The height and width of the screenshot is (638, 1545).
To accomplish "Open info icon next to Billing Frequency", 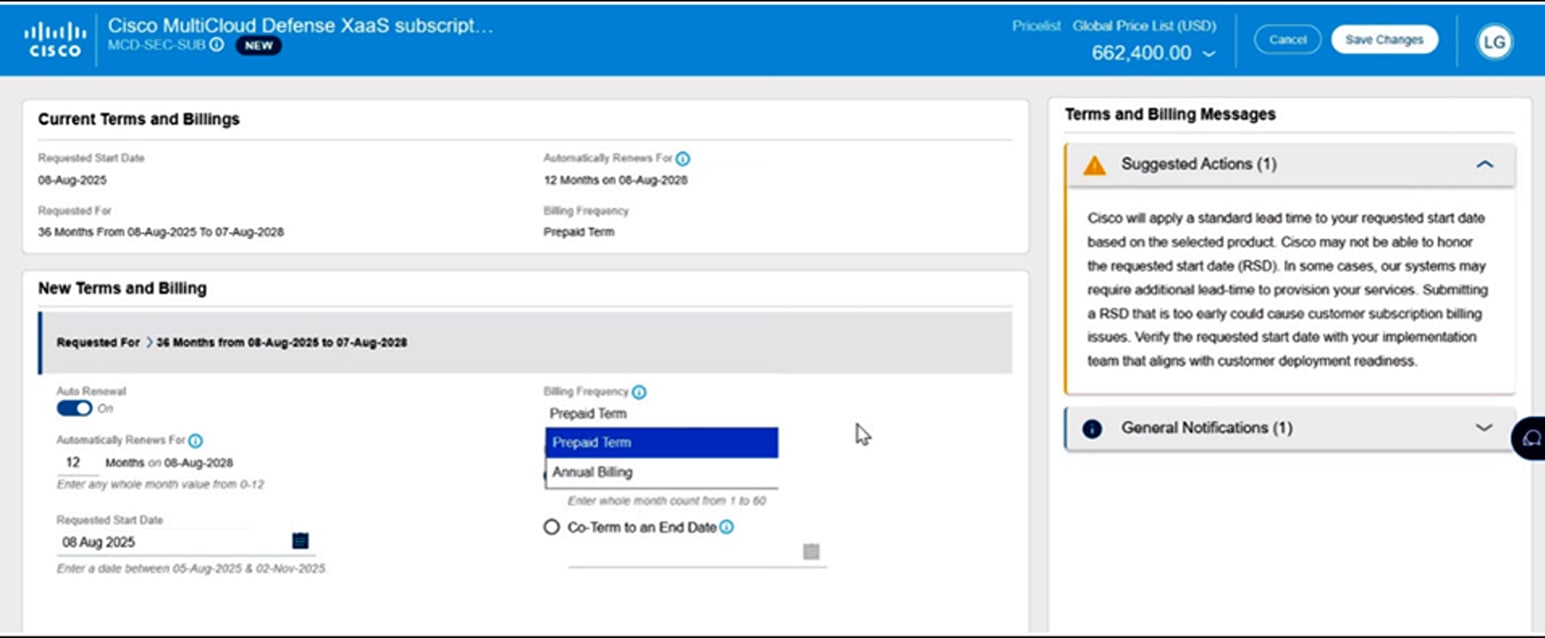I will pyautogui.click(x=639, y=392).
